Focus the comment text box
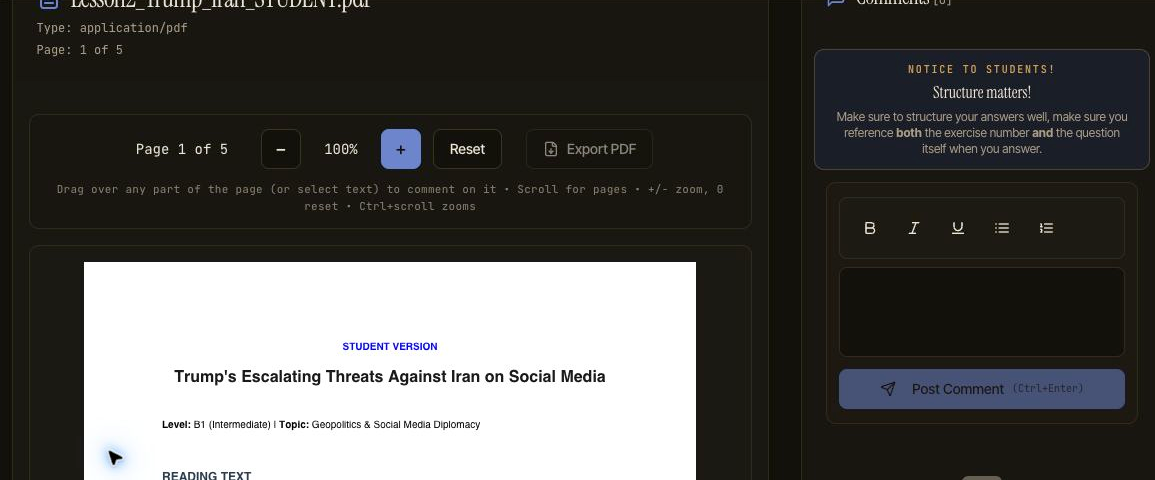 tap(982, 312)
